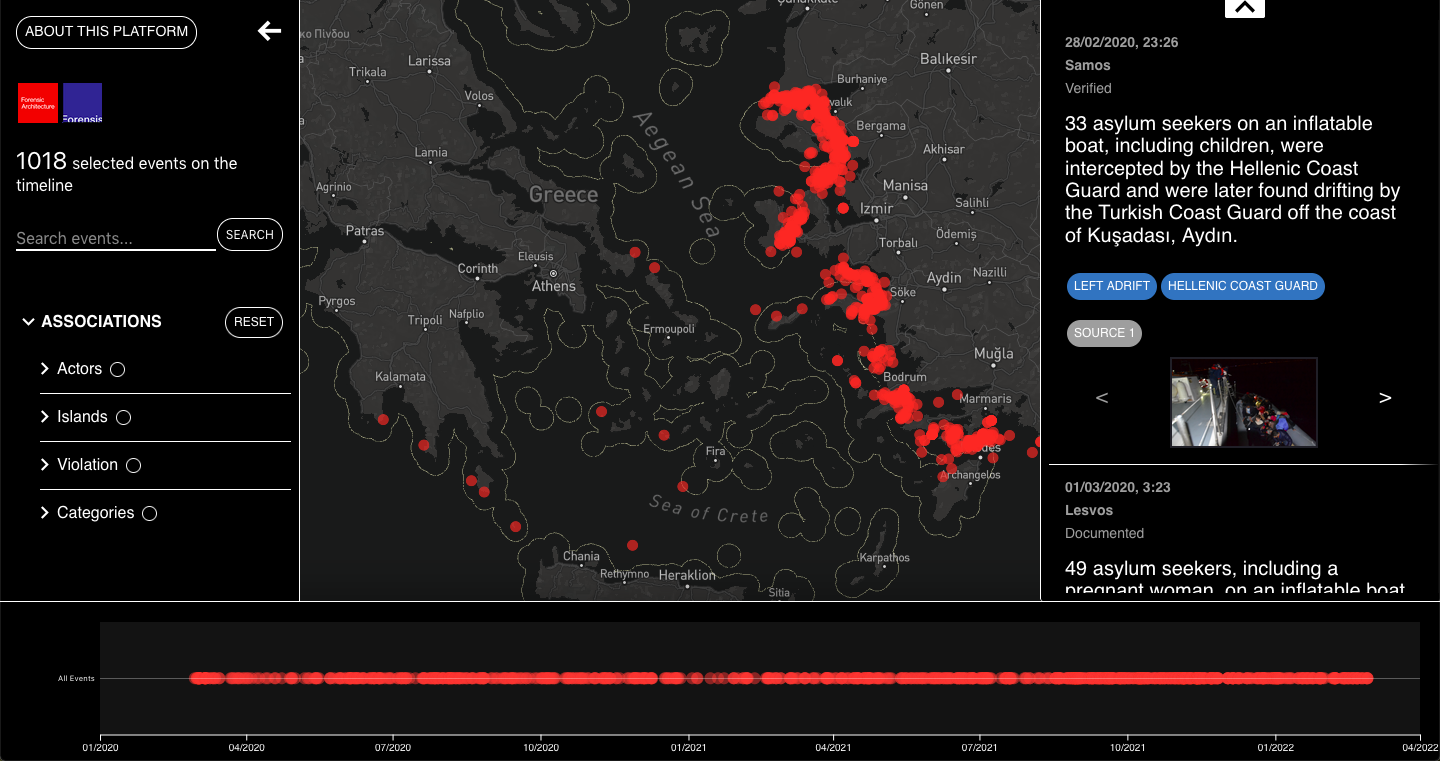Select the Left Adrift tag
This screenshot has width=1440, height=761.
tap(1111, 286)
